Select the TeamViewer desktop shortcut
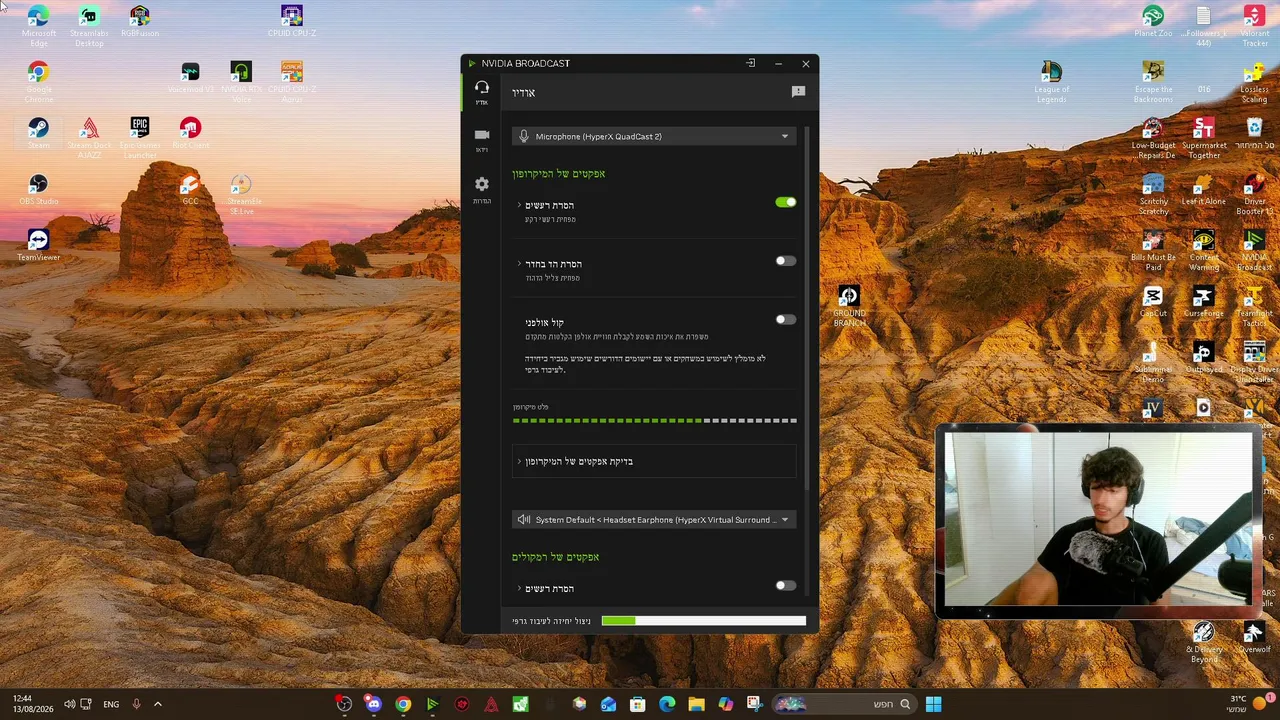 click(x=38, y=245)
